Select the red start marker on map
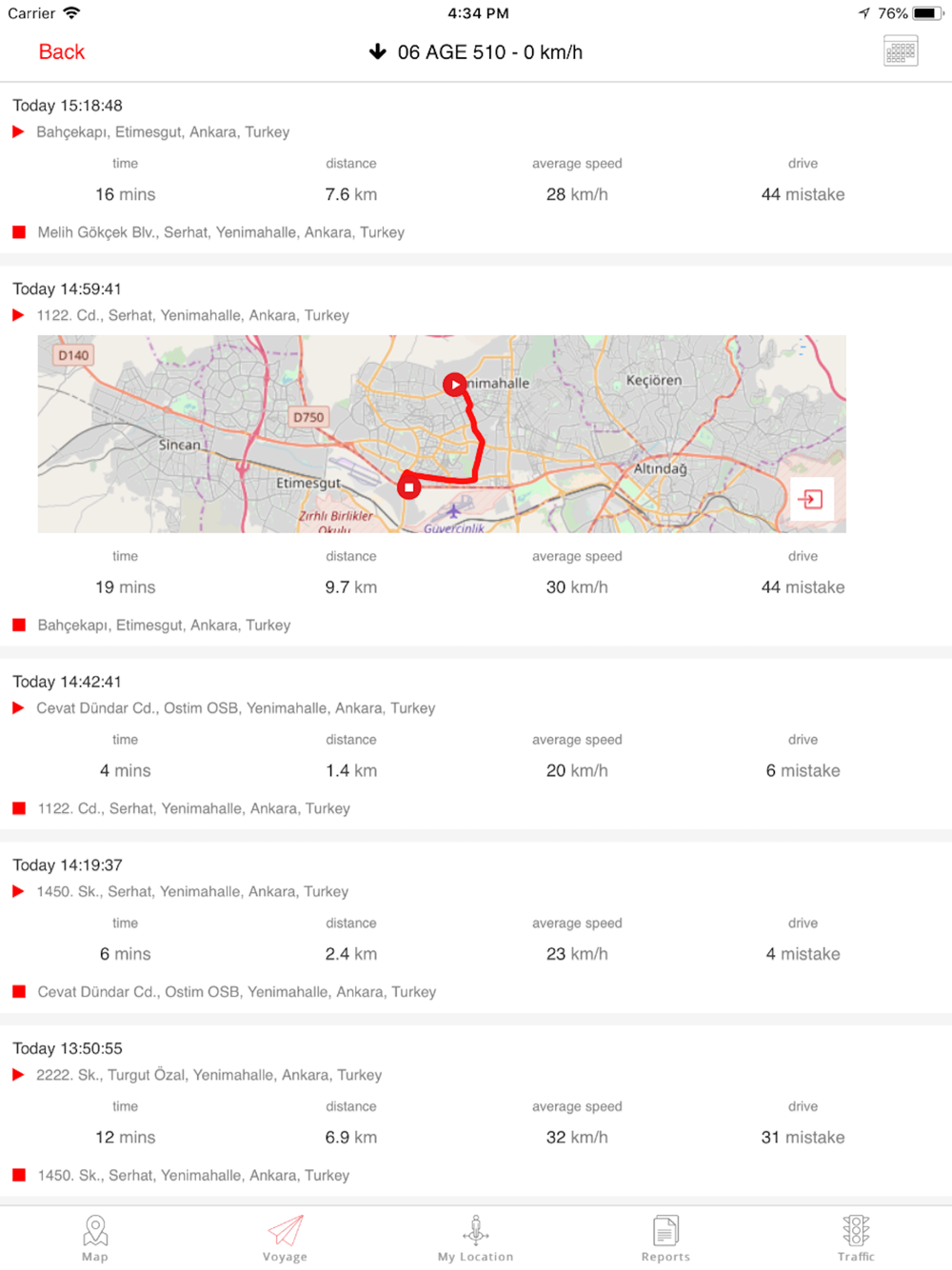Image resolution: width=952 pixels, height=1270 pixels. [x=455, y=385]
